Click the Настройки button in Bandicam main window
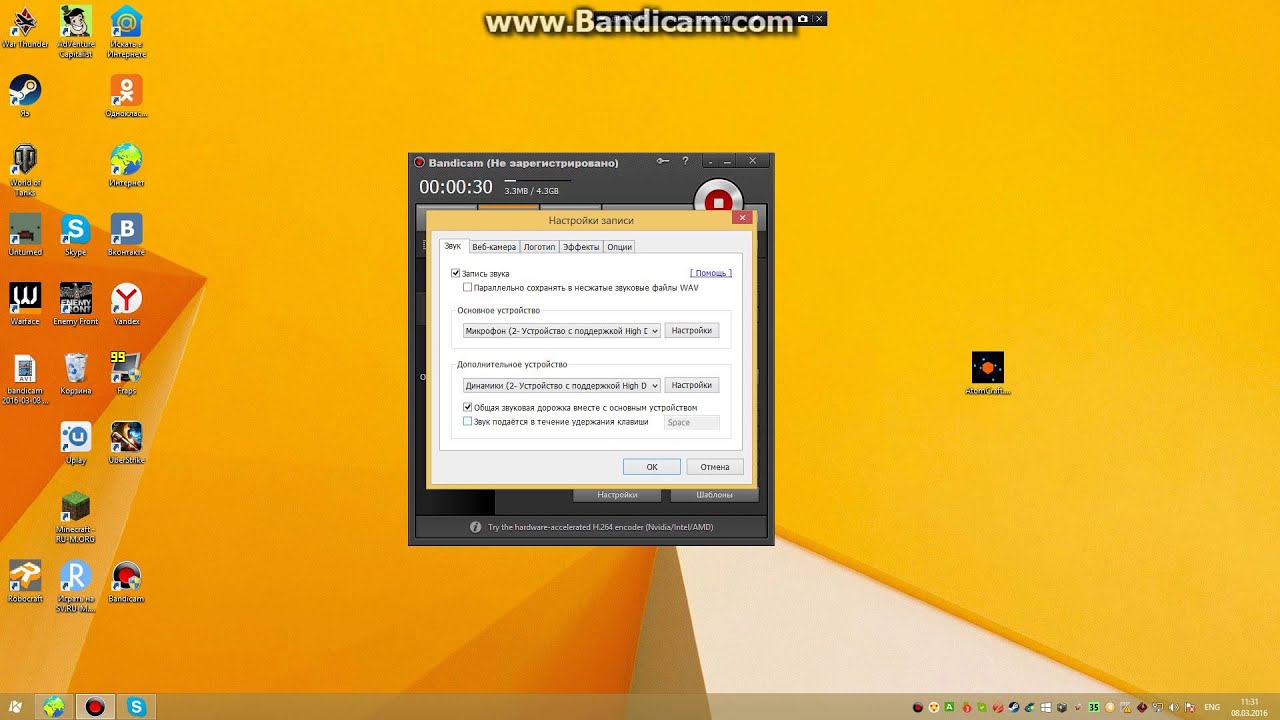 pyautogui.click(x=617, y=495)
